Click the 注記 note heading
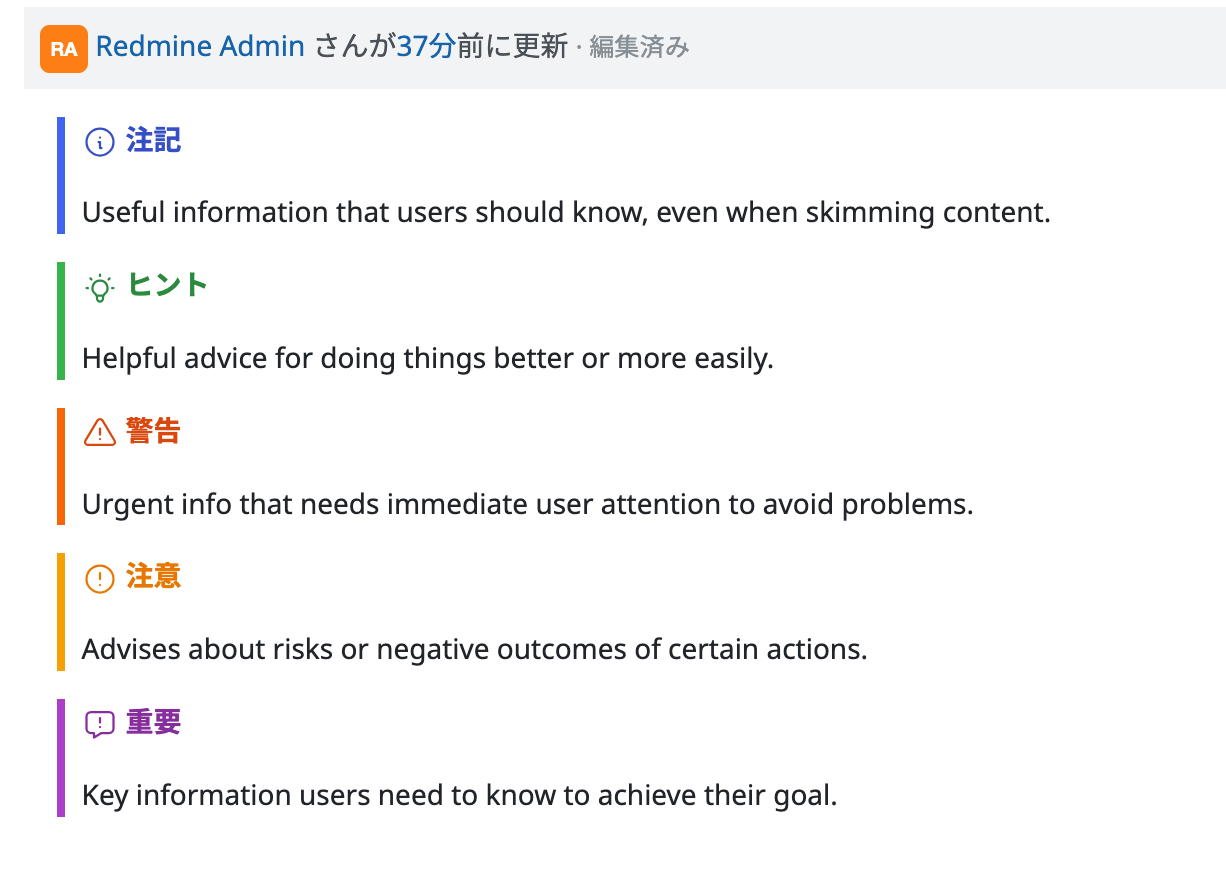Screen dimensions: 1226x888 [x=153, y=140]
